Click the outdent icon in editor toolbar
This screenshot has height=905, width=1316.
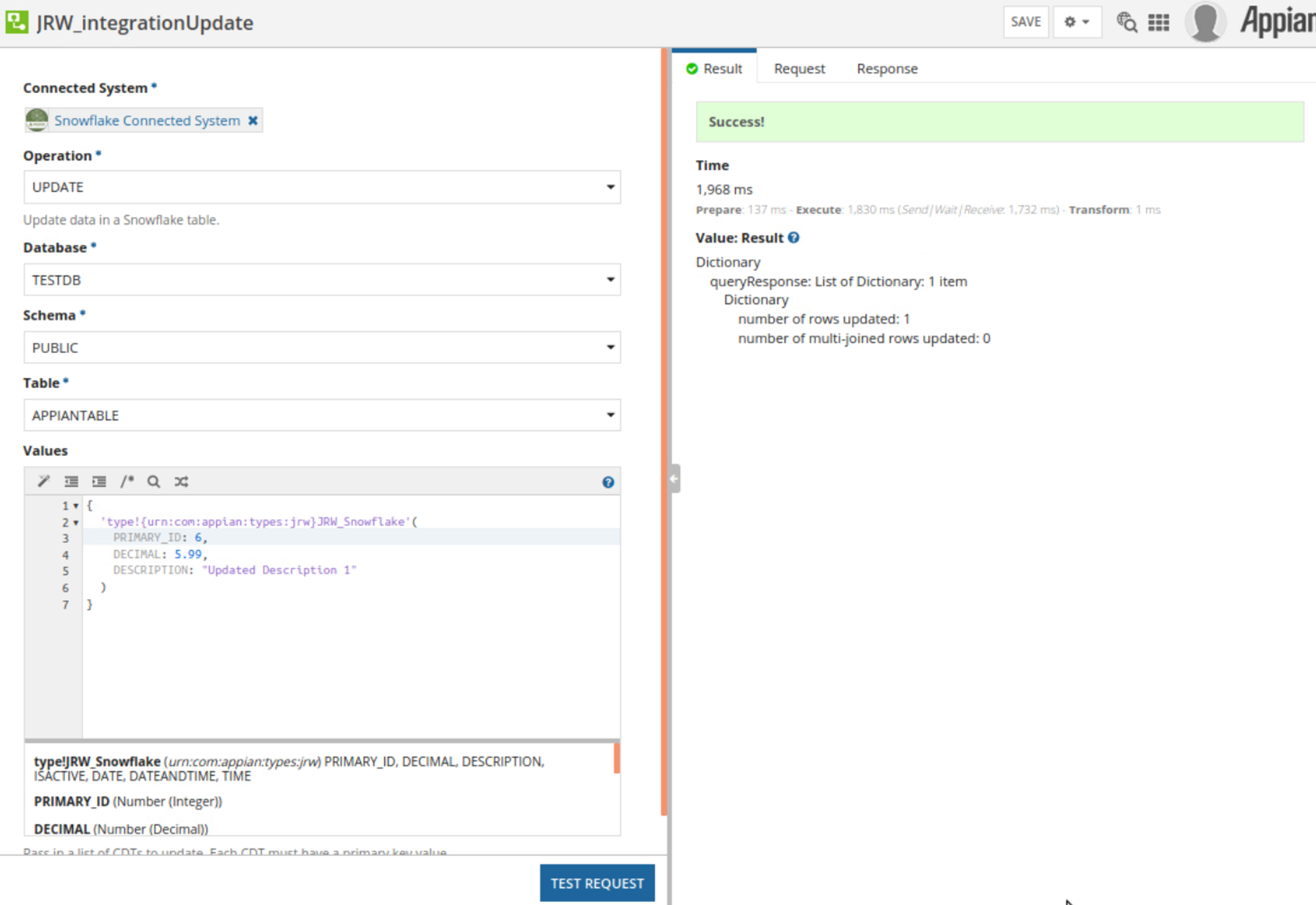71,481
